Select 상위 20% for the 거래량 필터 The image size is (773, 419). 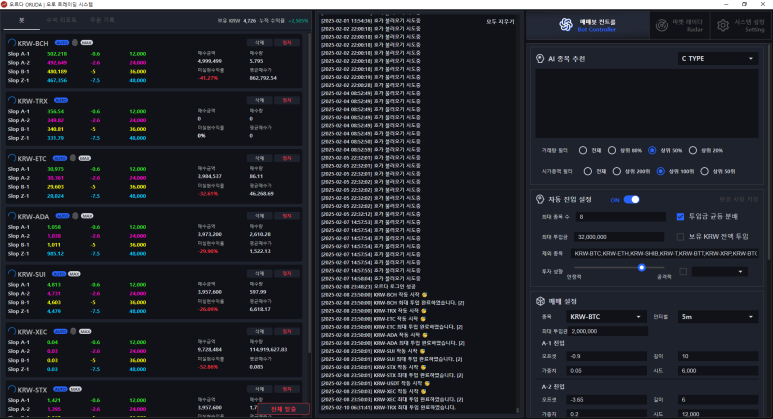click(x=693, y=150)
